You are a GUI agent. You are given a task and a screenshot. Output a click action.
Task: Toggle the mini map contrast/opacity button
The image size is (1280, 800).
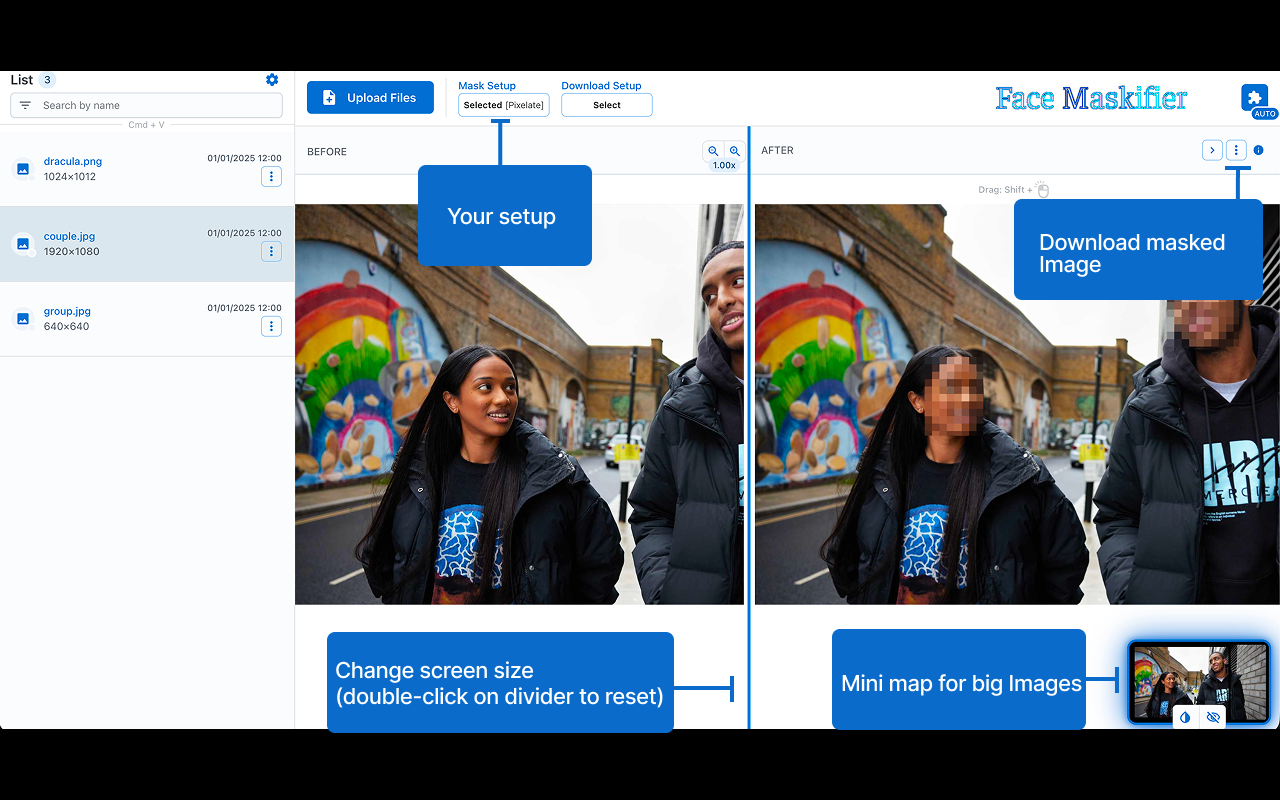point(1185,717)
